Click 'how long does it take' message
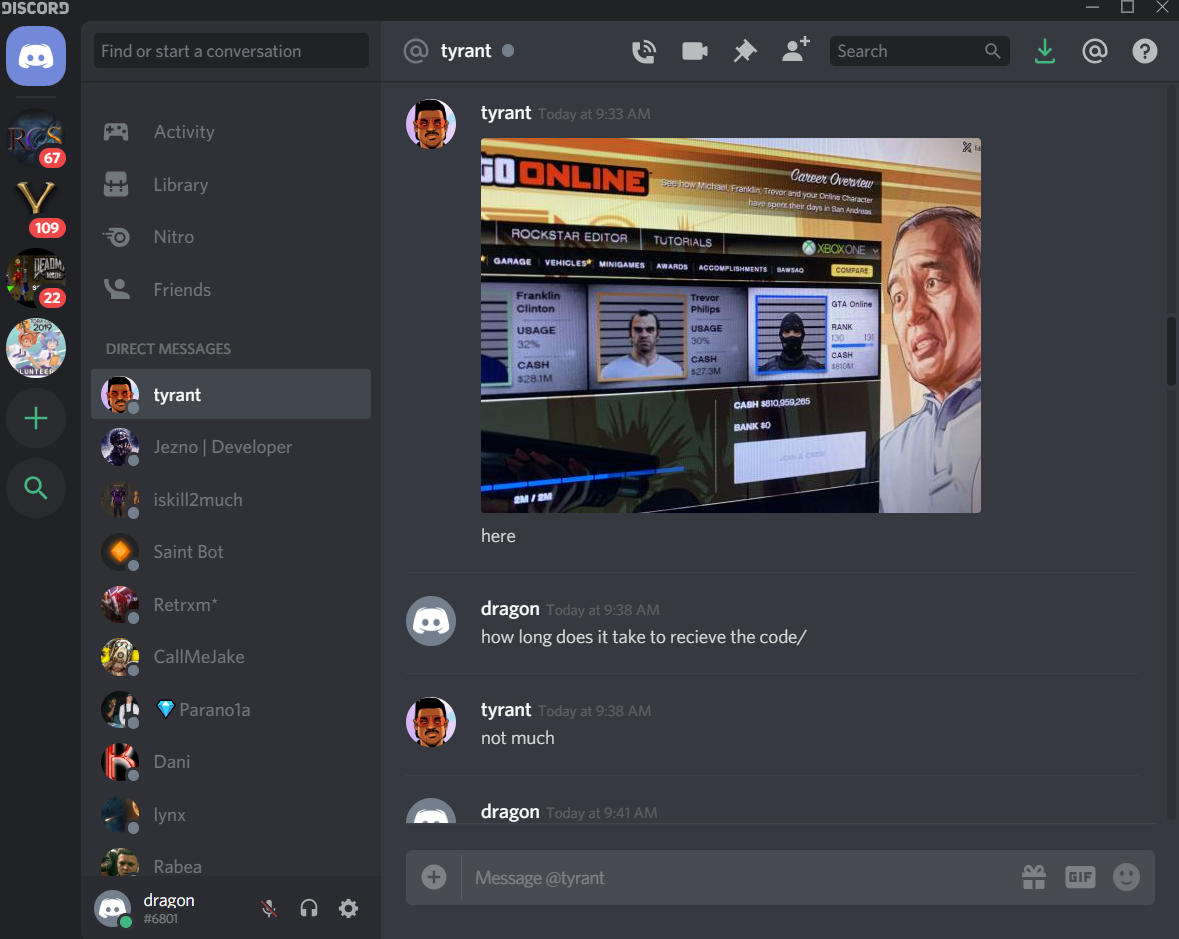Screen dimensions: 1179x939 (644, 637)
